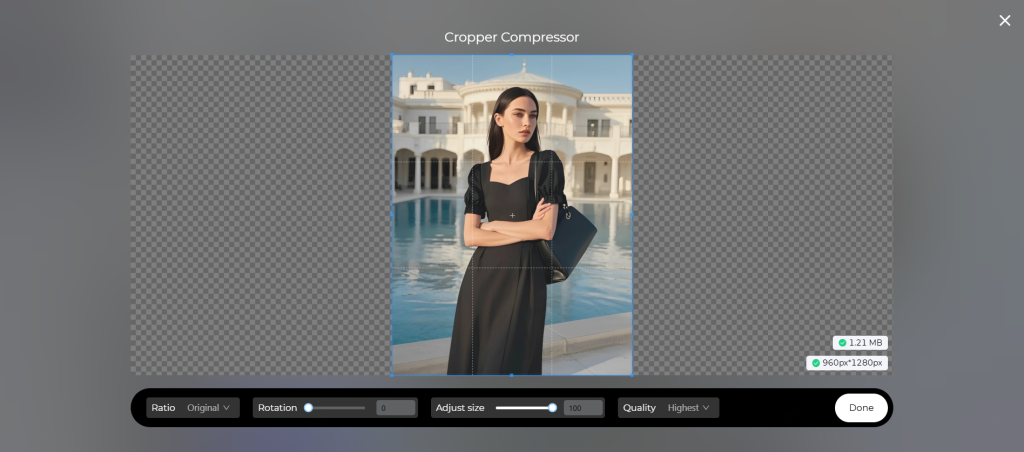
Task: Click the right edge crop handle
Action: pos(632,215)
